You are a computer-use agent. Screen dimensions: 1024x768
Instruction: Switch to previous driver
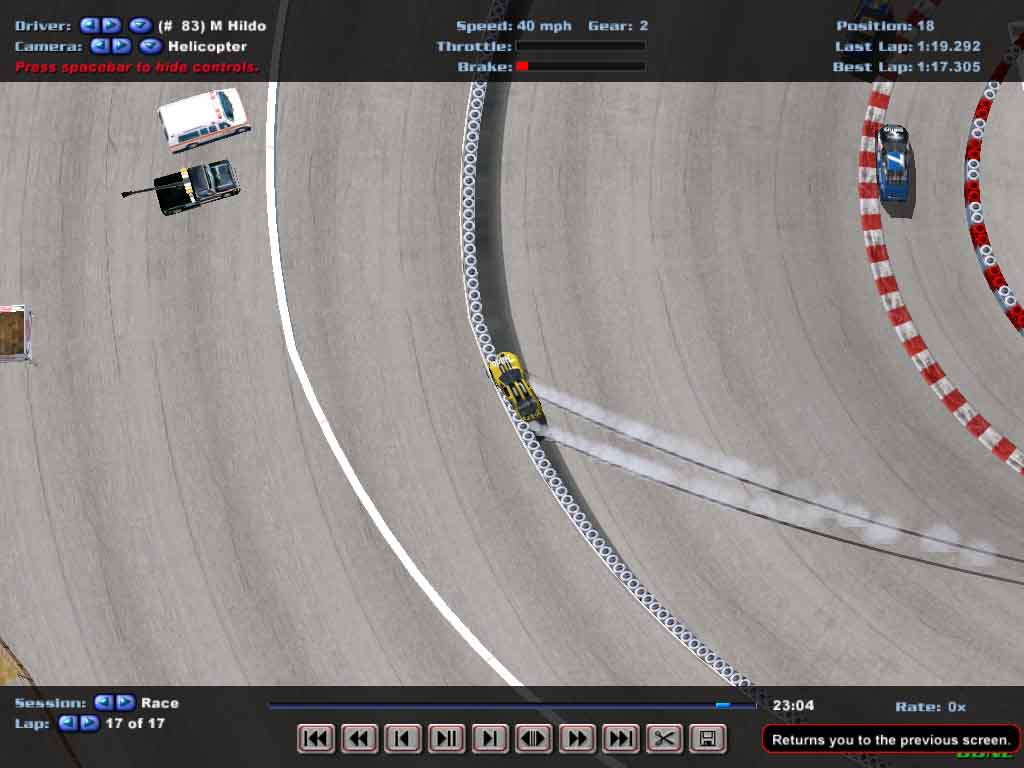point(89,25)
